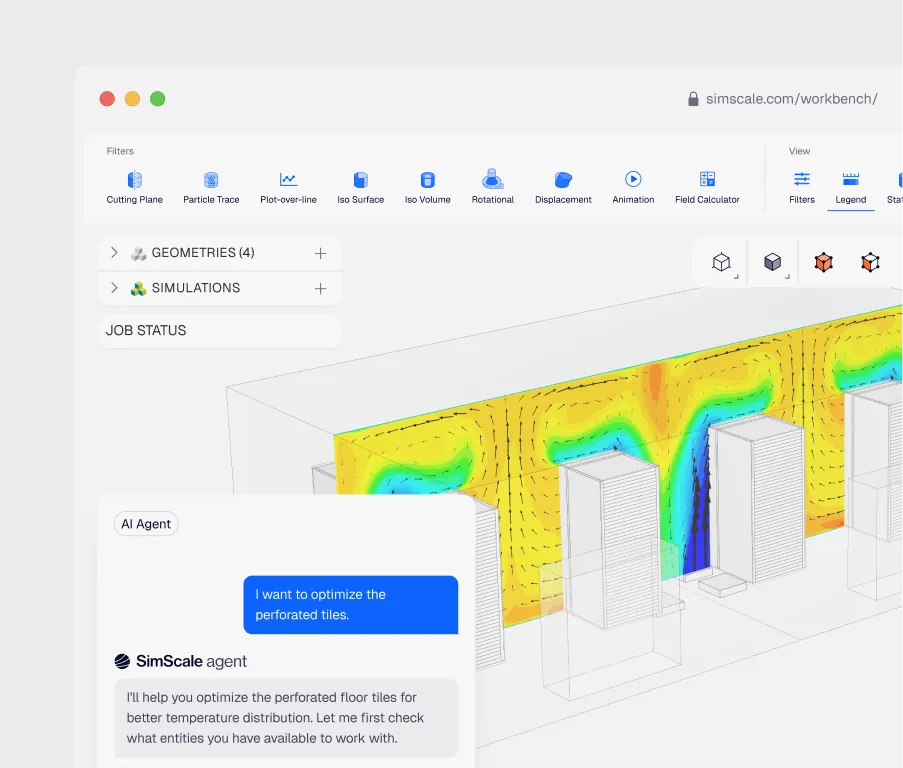Open the JOB STATUS panel
The width and height of the screenshot is (903, 768).
tap(220, 330)
